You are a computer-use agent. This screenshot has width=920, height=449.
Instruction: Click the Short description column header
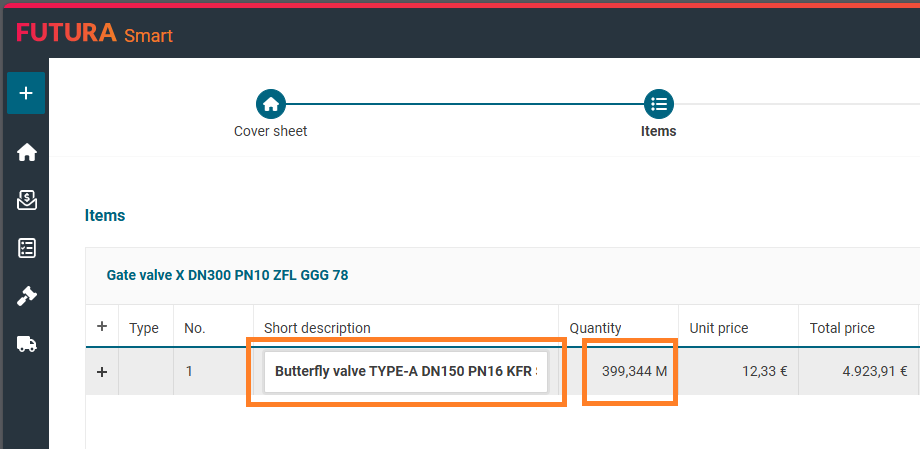[x=317, y=328]
